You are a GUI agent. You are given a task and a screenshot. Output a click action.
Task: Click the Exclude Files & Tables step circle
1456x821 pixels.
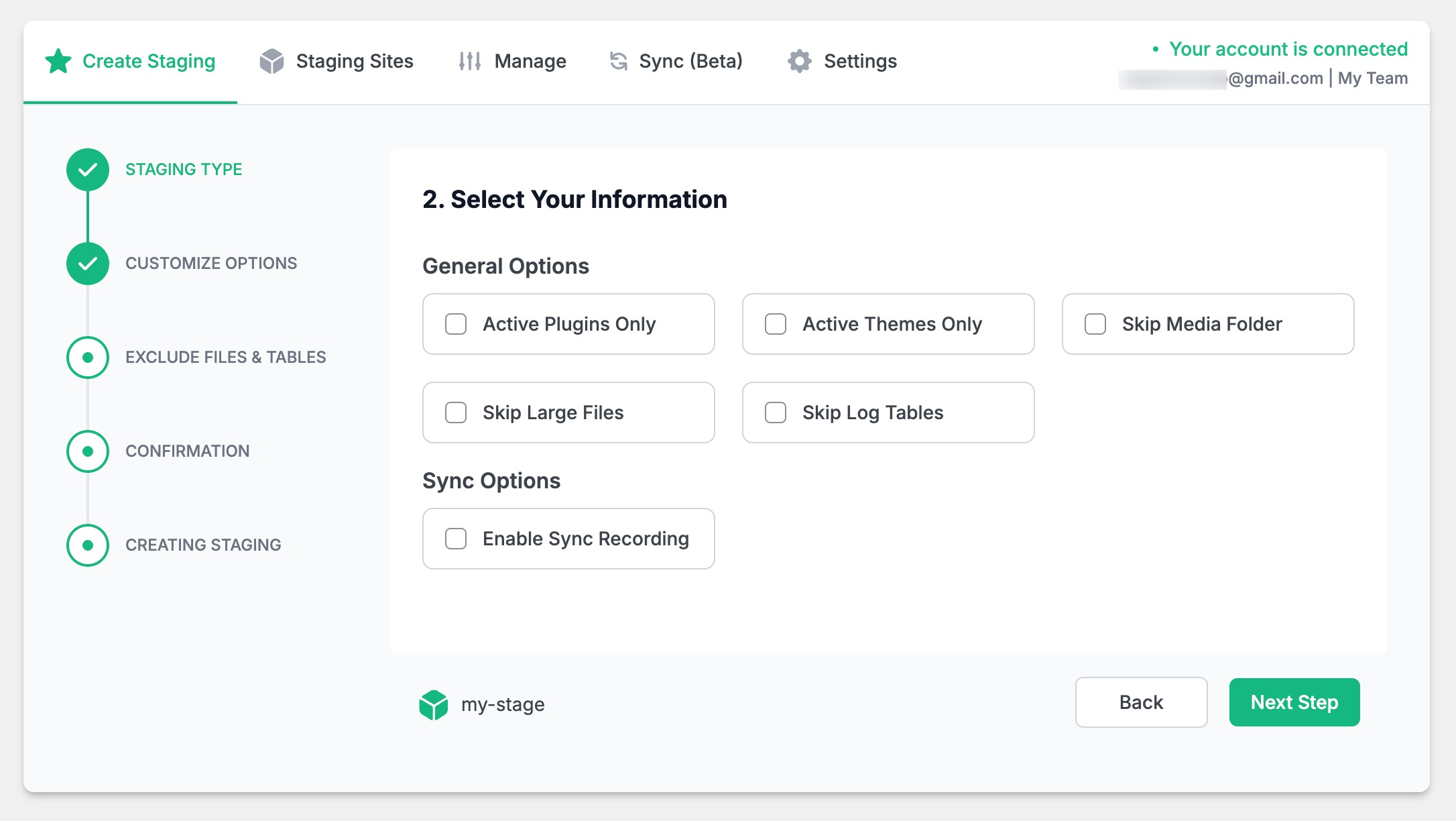point(88,358)
